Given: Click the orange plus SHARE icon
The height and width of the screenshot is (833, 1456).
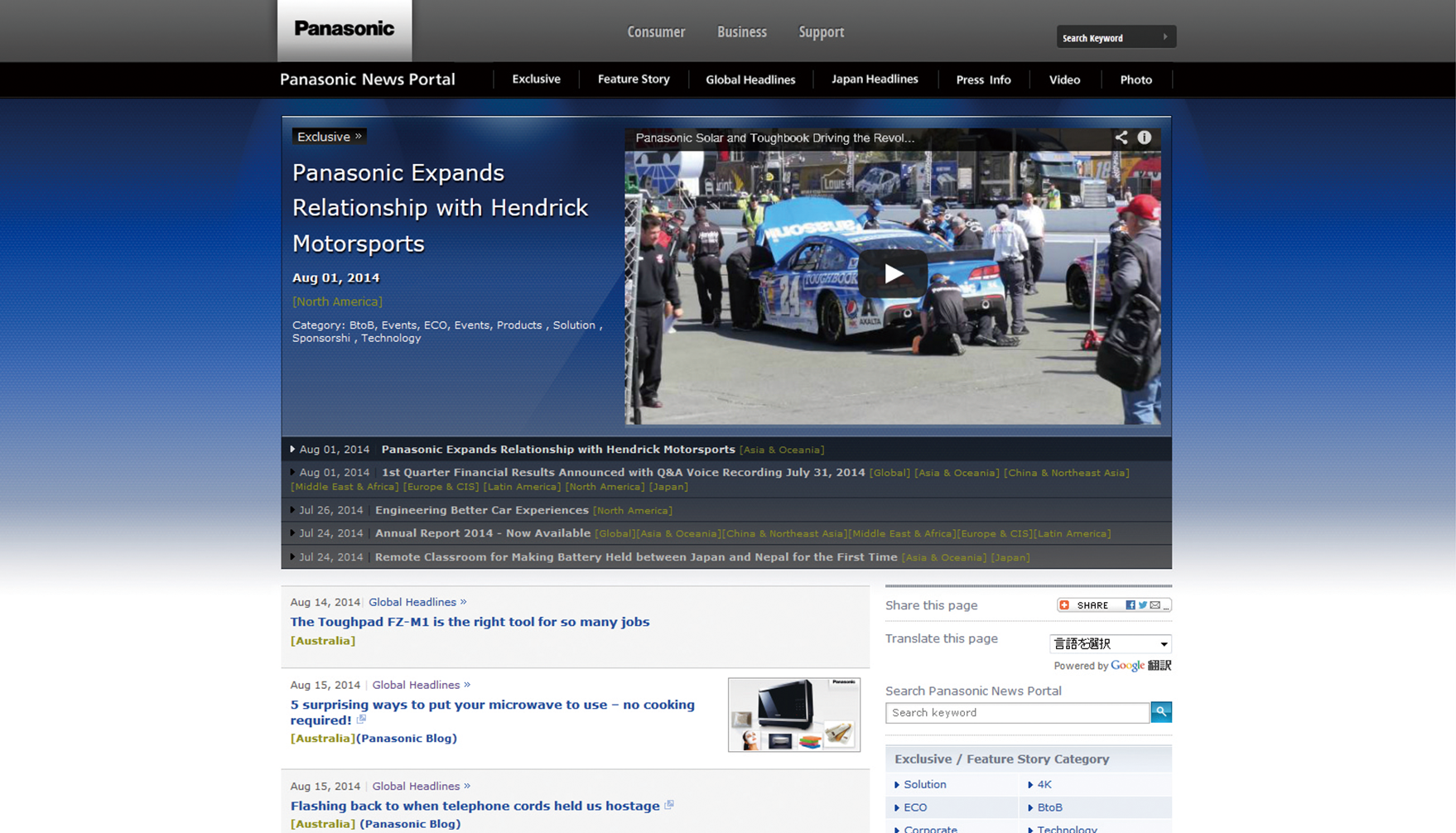Looking at the screenshot, I should 1064,605.
